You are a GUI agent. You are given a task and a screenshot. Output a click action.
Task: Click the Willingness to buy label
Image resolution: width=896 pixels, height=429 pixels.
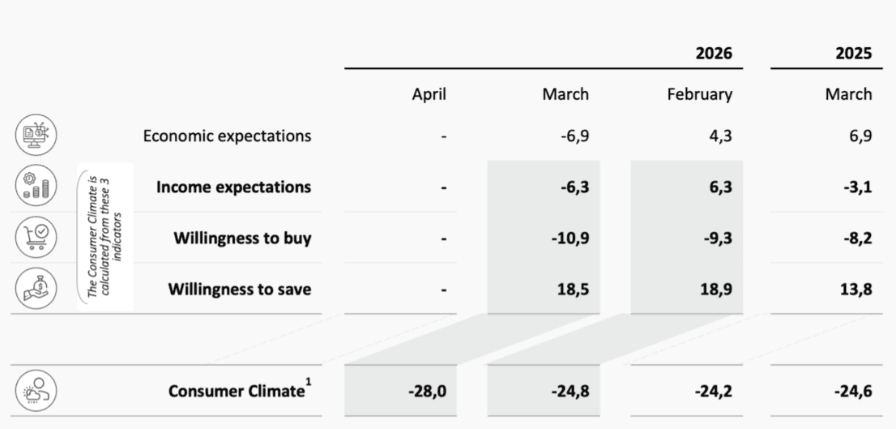coord(242,238)
